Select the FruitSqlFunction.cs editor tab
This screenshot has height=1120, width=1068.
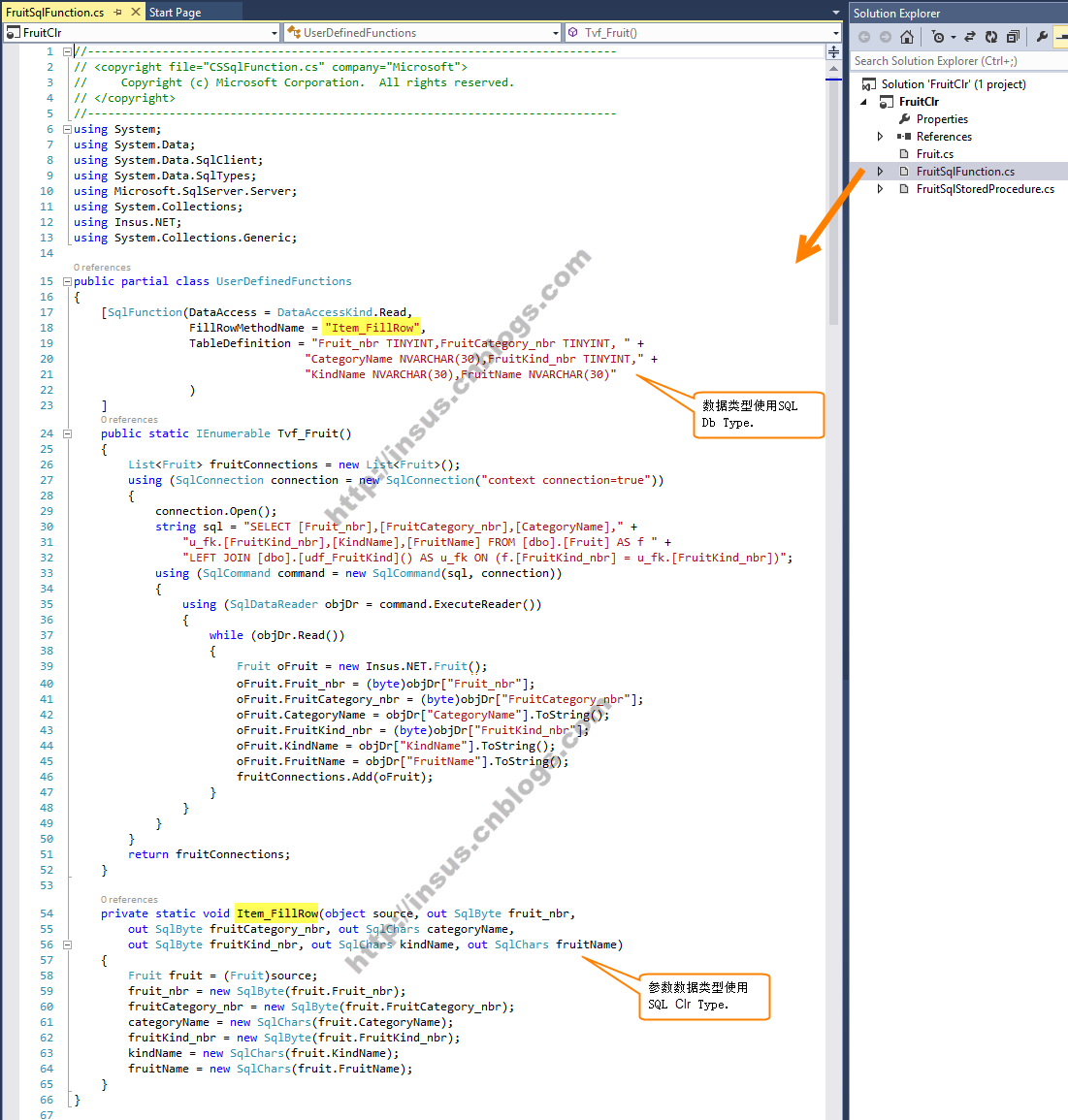tap(55, 13)
